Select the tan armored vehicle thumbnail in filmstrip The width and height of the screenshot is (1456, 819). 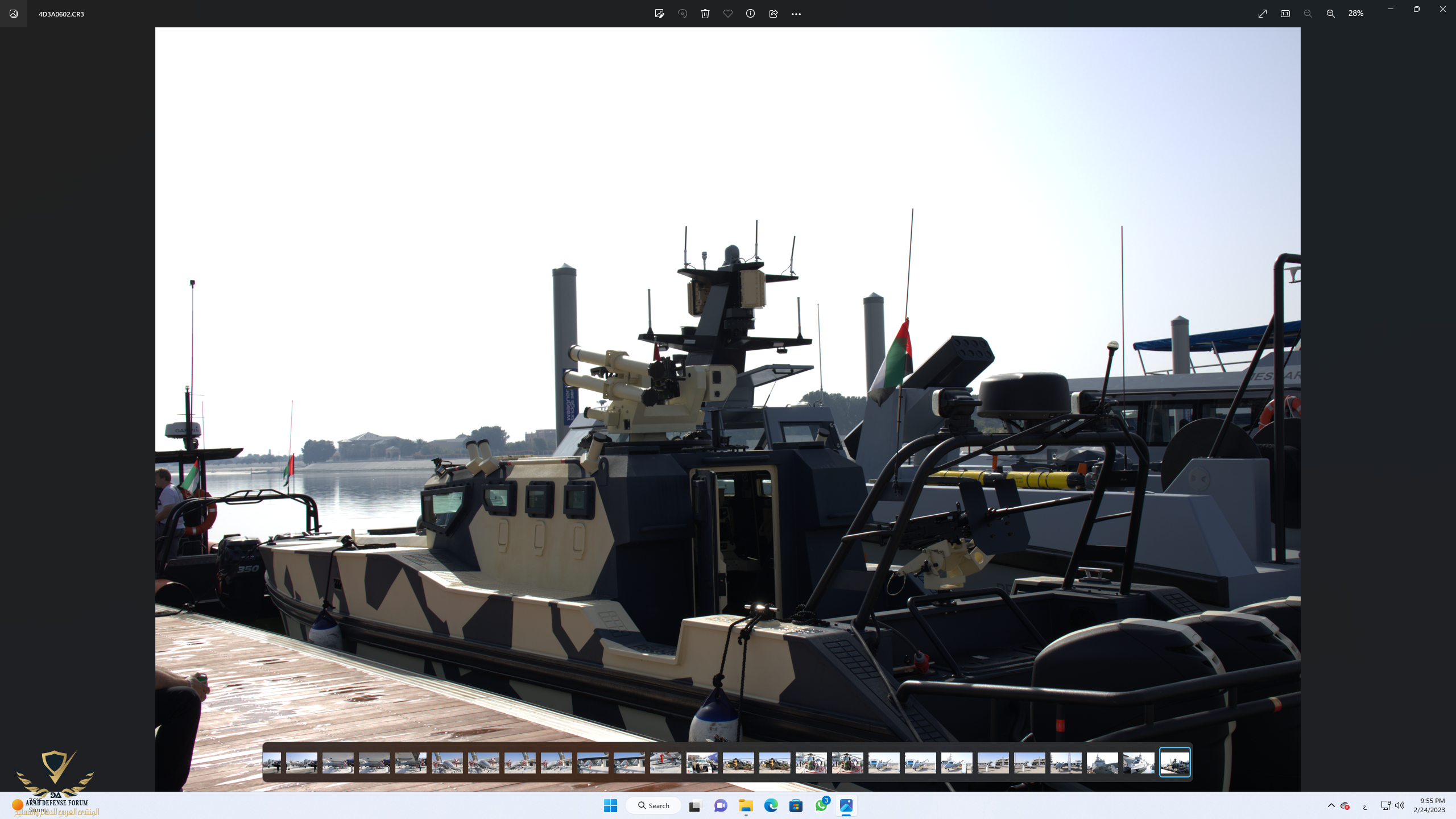click(702, 763)
